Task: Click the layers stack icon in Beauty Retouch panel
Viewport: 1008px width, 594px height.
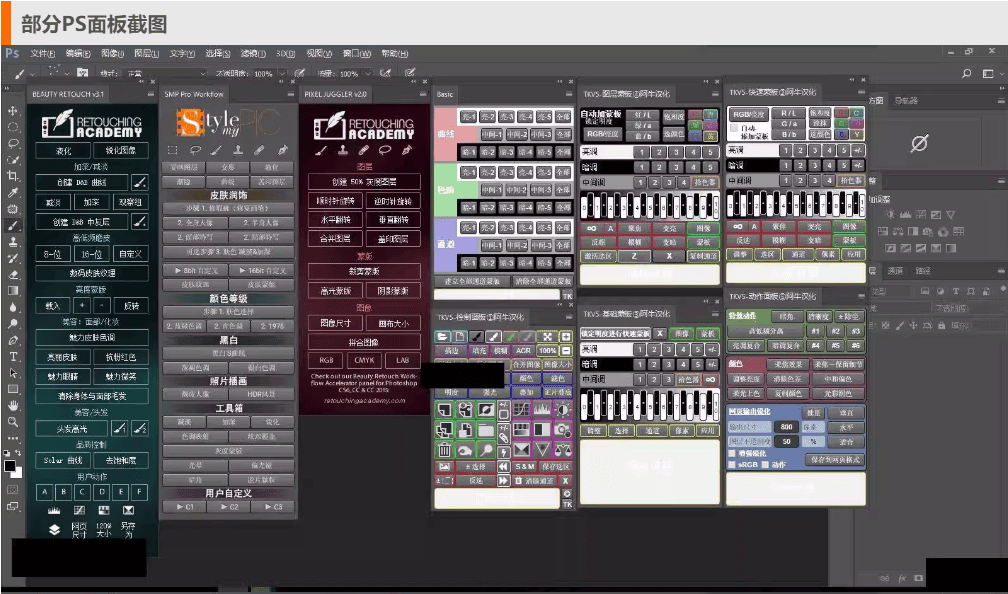Action: pos(55,529)
